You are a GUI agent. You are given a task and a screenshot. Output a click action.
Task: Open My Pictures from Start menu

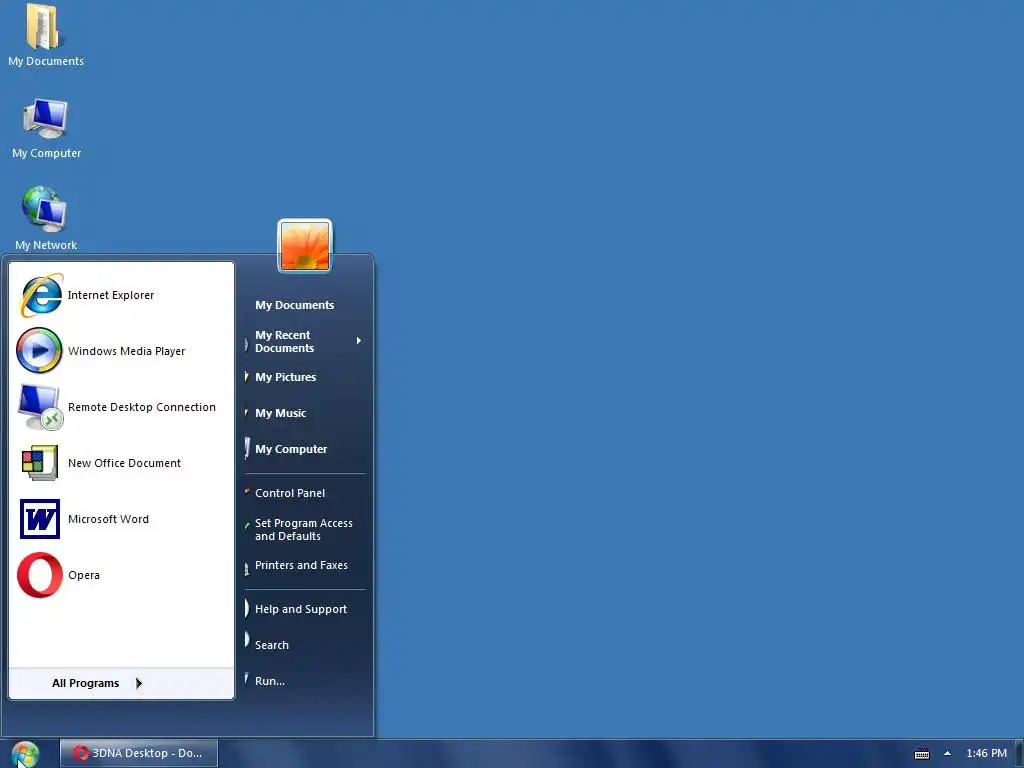285,377
